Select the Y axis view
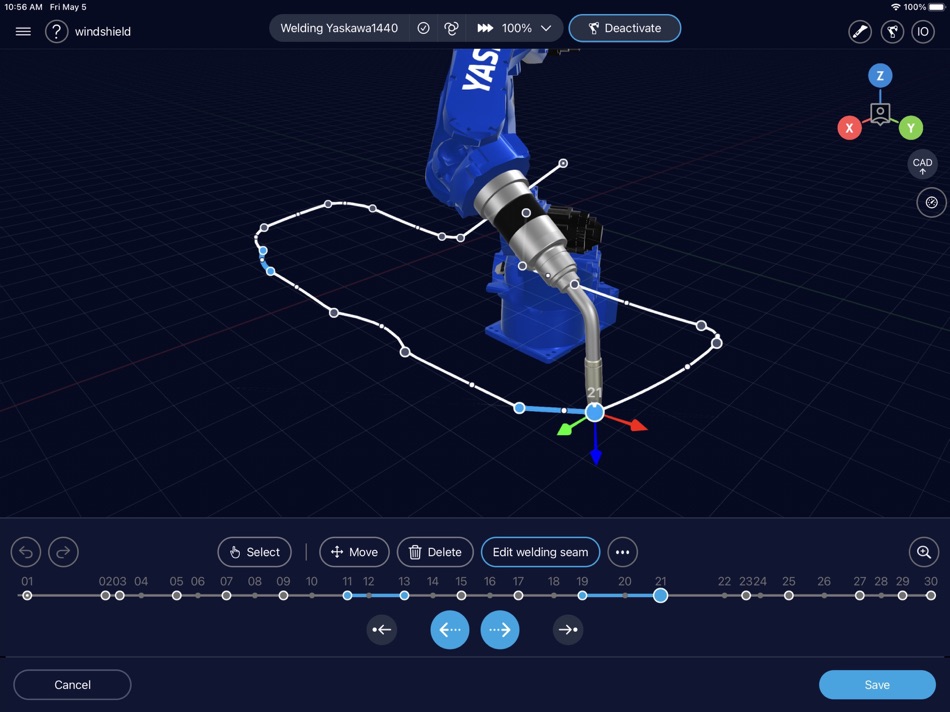 point(911,128)
